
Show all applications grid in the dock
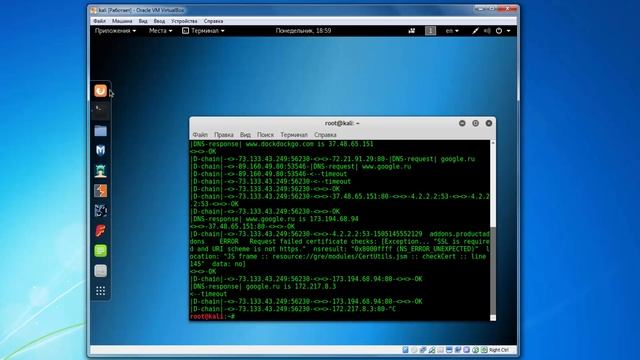click(100, 291)
